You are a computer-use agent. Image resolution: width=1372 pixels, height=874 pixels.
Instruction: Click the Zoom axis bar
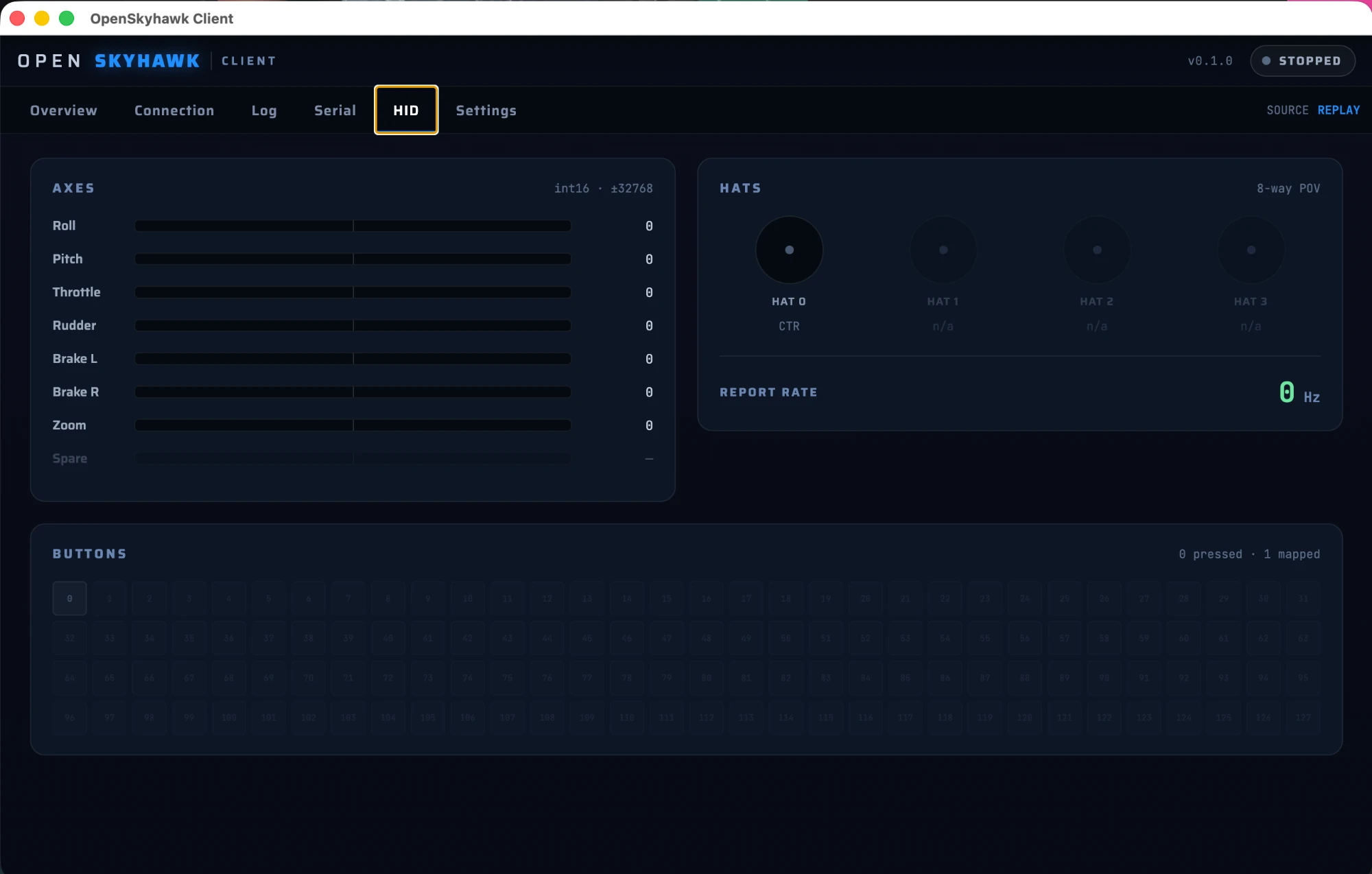tap(353, 425)
